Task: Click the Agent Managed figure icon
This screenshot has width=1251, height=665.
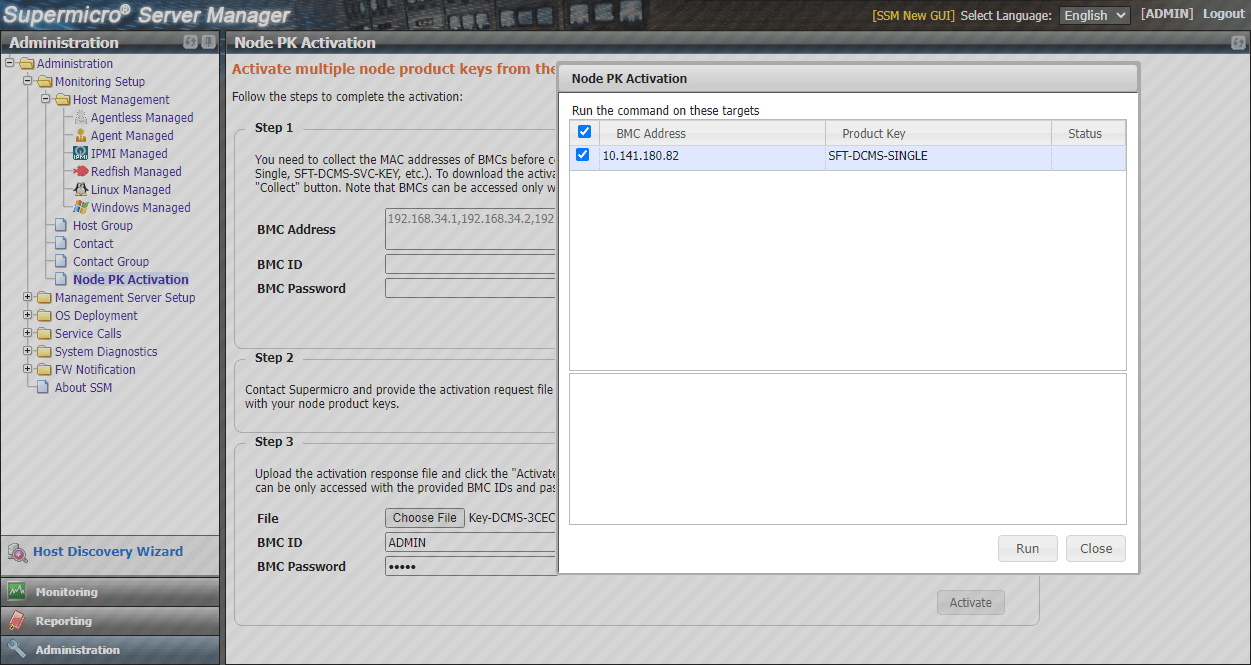Action: pos(78,135)
